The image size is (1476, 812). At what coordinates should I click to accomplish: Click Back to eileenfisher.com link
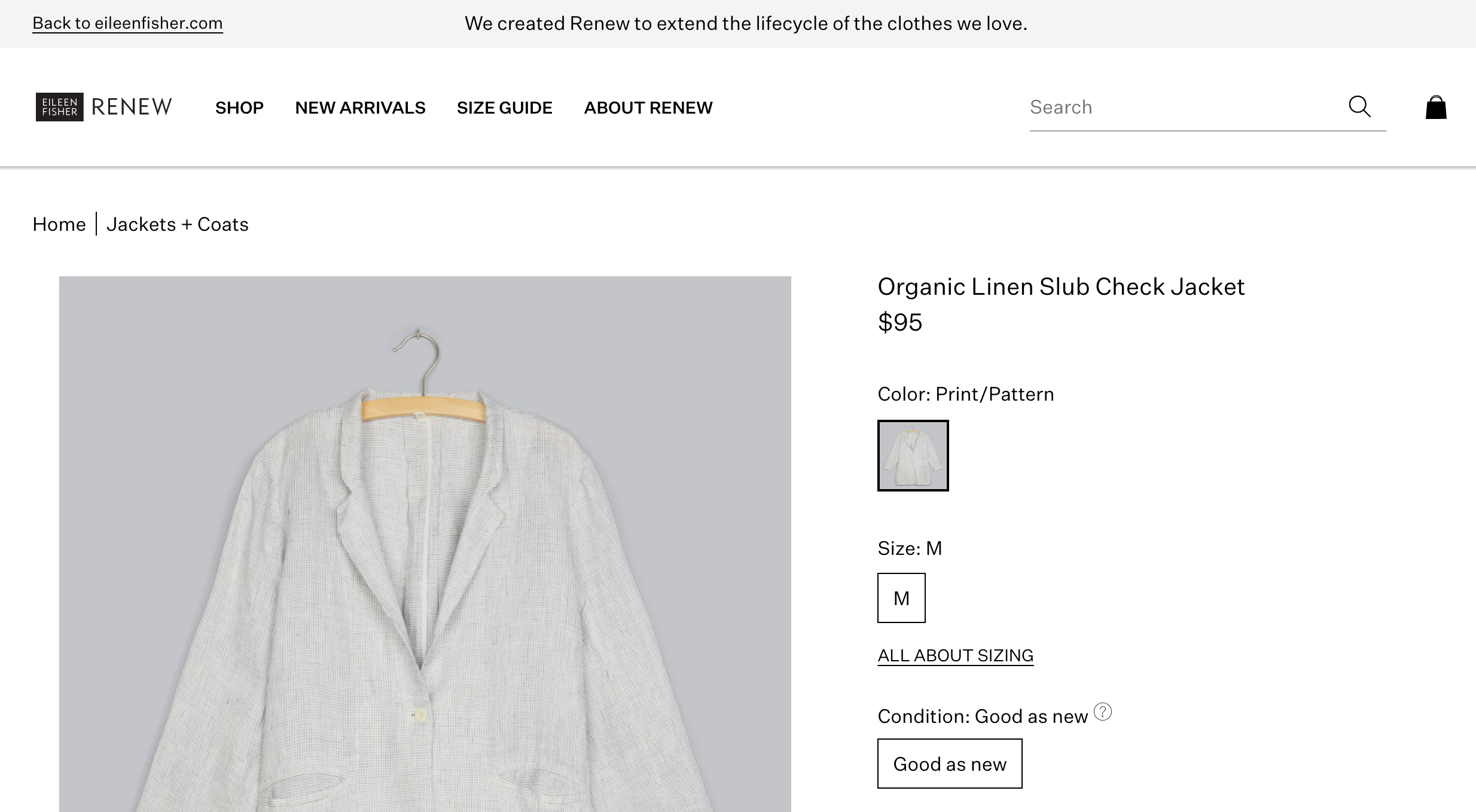click(127, 23)
